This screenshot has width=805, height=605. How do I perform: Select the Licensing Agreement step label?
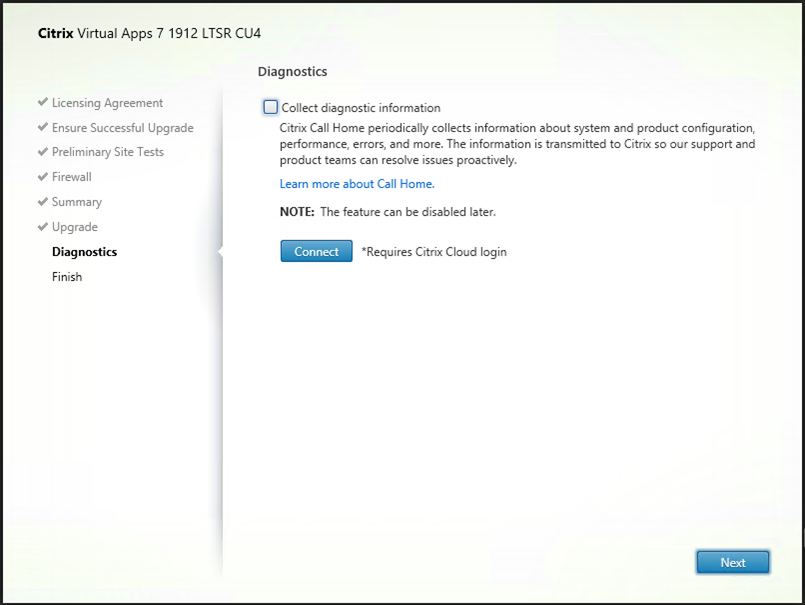(107, 103)
